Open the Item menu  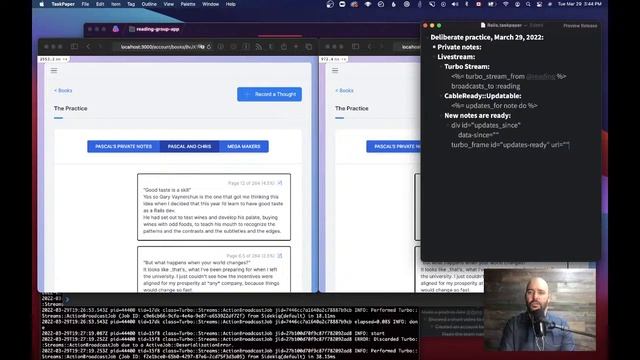point(116,4)
